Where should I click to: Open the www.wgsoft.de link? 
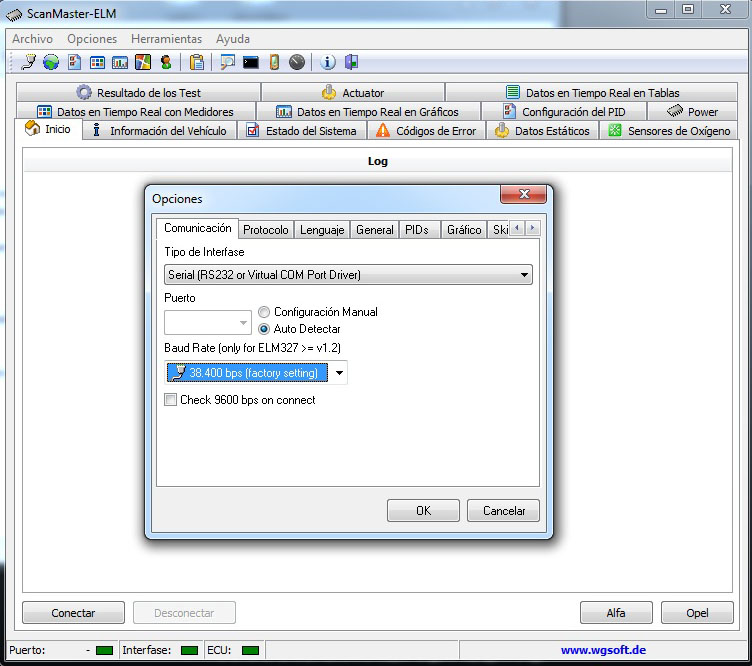[x=602, y=650]
